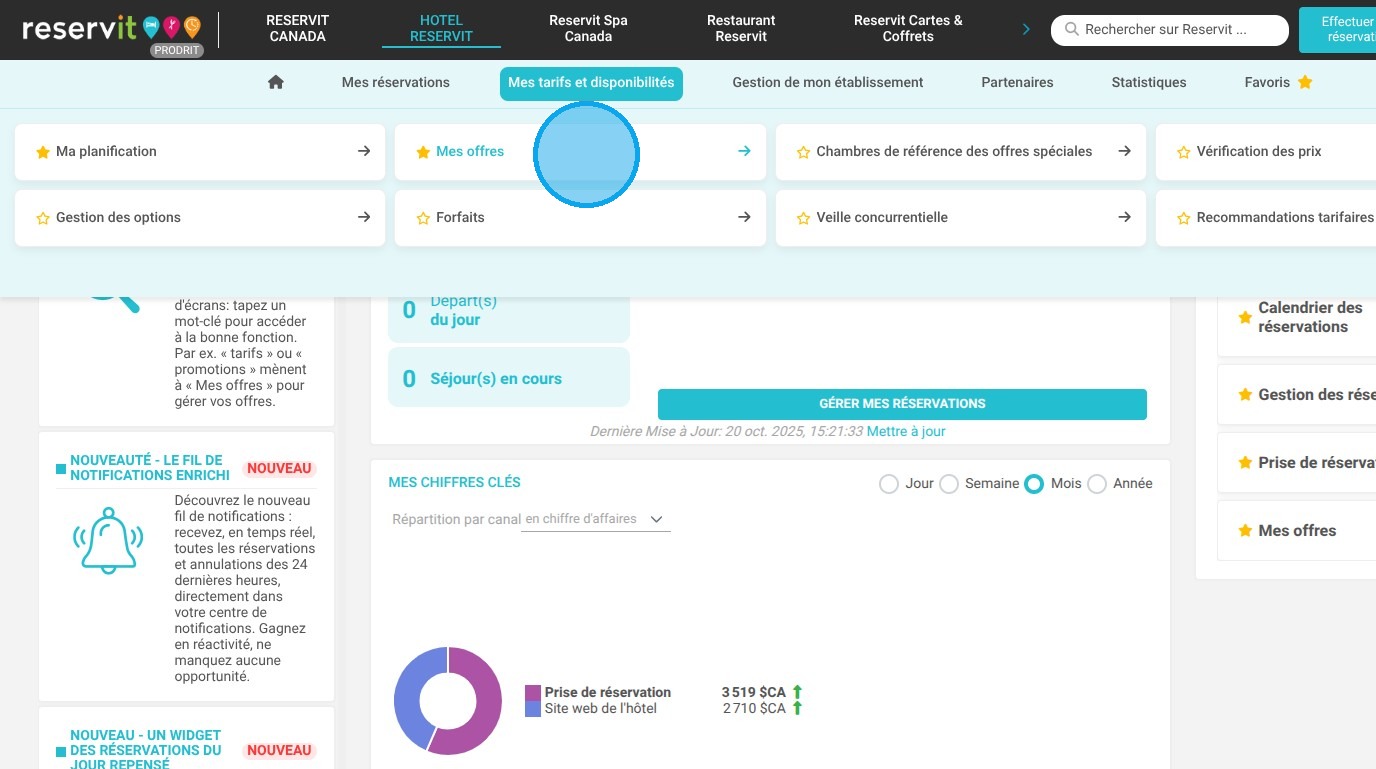Click the PRODRIT badge under logo
Screen dimensions: 1376x769
[178, 51]
